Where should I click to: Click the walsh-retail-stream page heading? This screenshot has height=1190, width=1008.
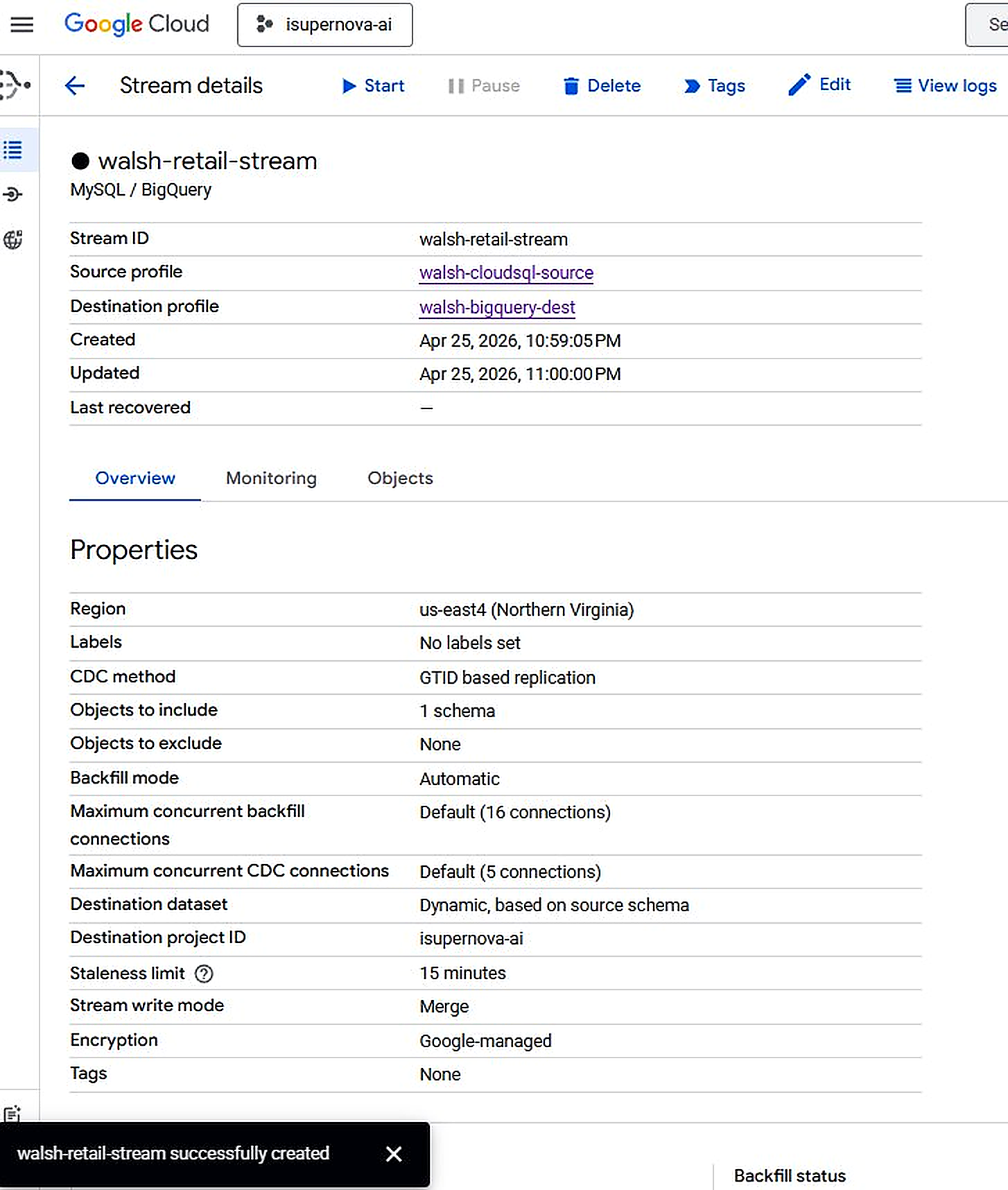[208, 161]
